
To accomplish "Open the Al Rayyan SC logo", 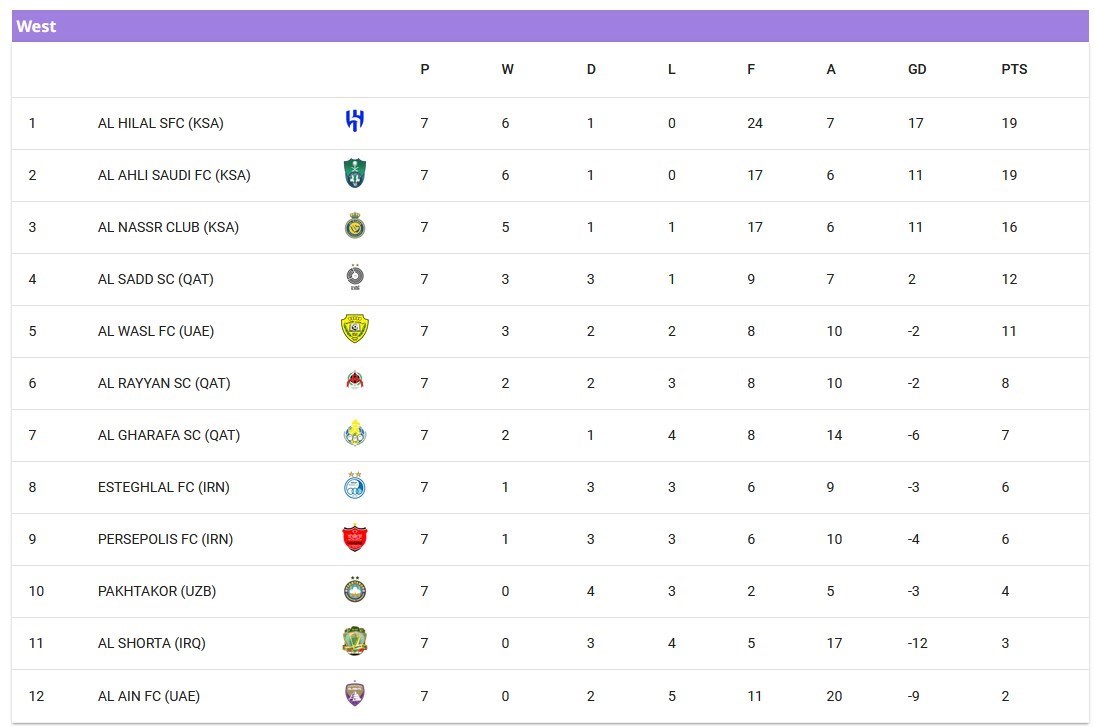I will [x=355, y=382].
